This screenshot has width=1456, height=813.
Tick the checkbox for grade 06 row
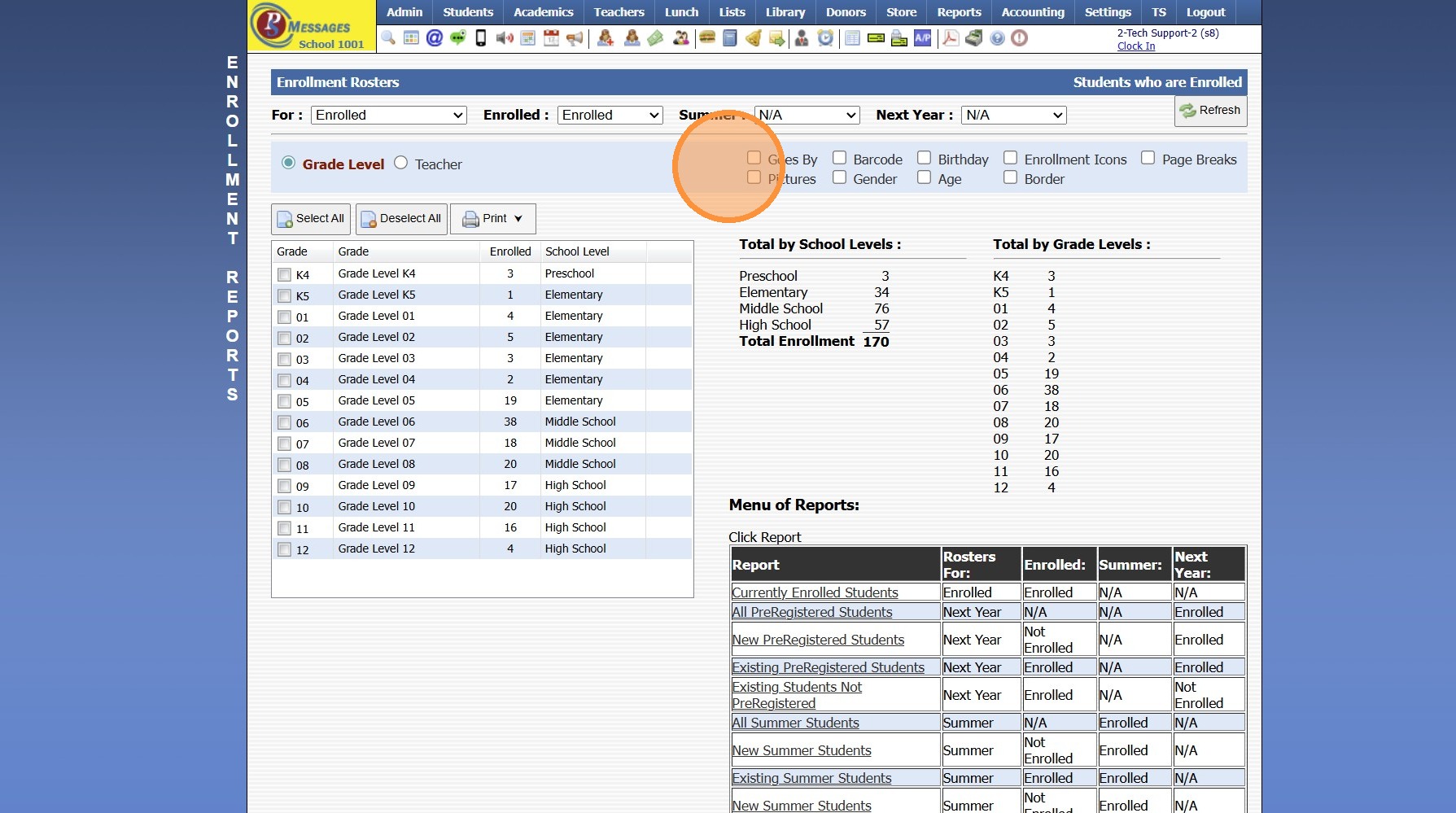coord(284,422)
